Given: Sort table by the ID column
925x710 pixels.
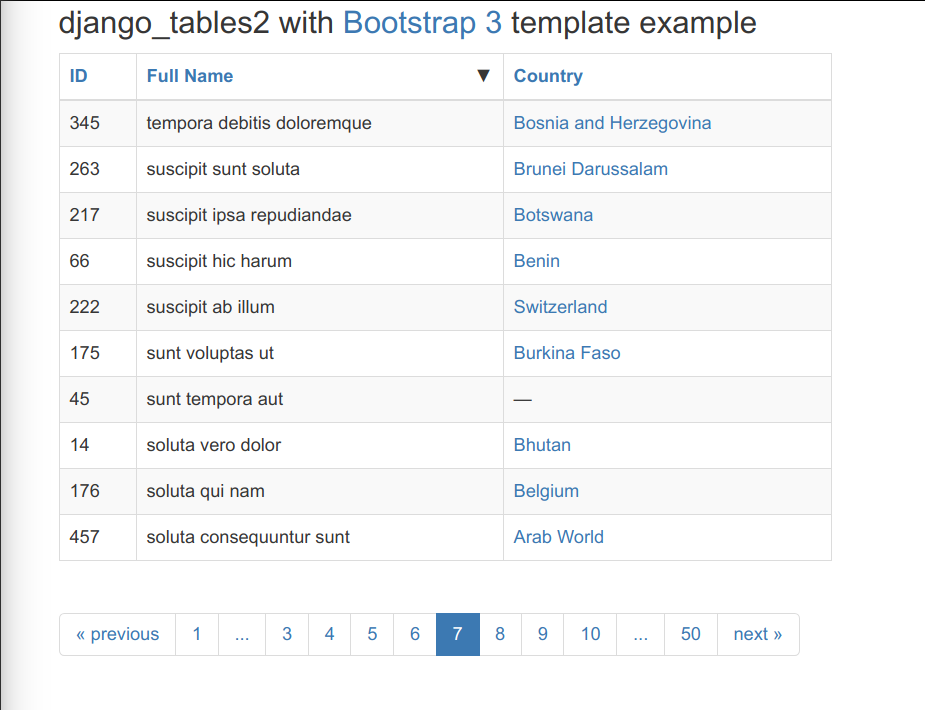Looking at the screenshot, I should [77, 76].
